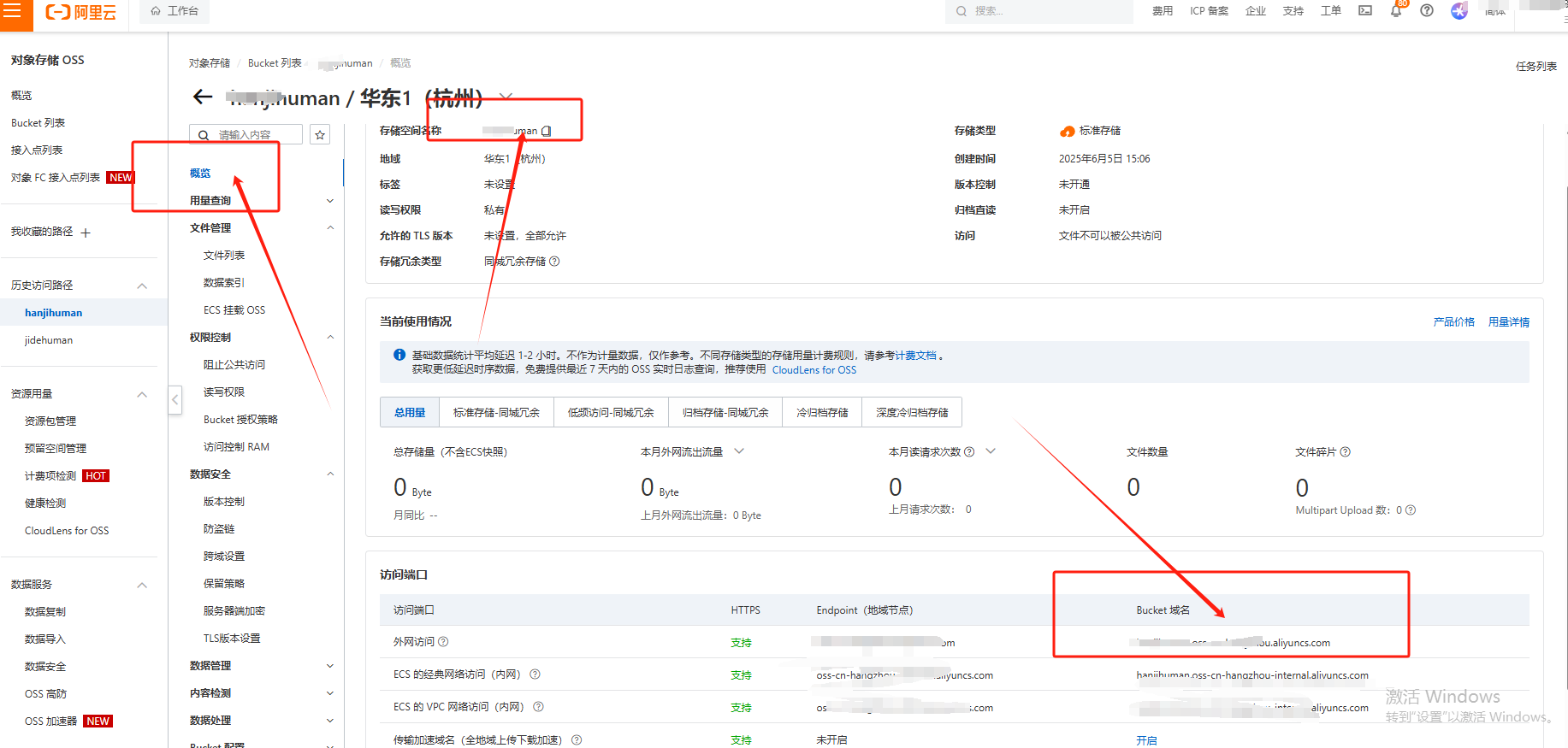Open the 本月读请求次数 dropdown arrow
This screenshot has height=748, width=1568.
(x=991, y=451)
